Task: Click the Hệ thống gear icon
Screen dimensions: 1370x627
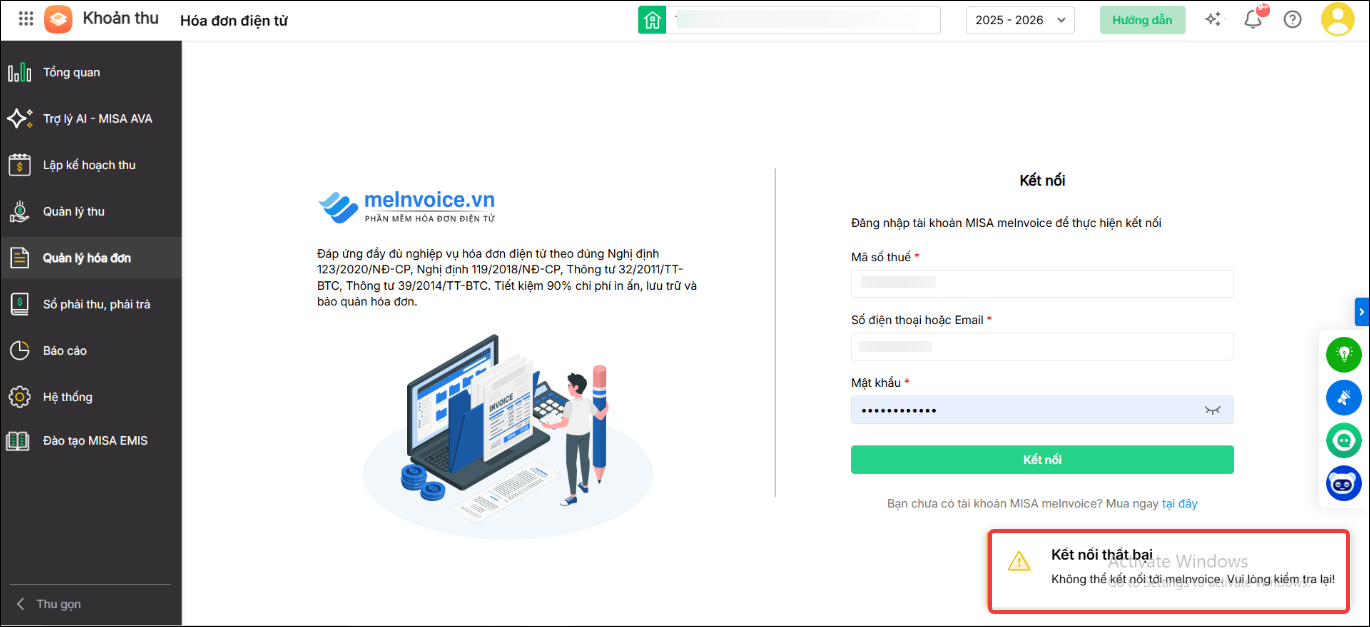Action: click(19, 397)
